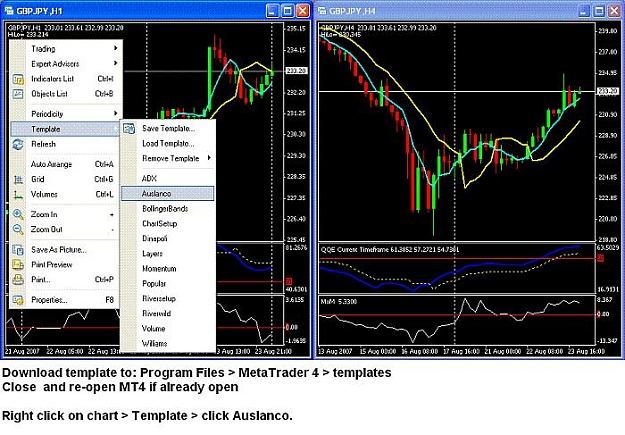
Task: Click GBPJPY,H4 window title icon
Action: [321, 11]
